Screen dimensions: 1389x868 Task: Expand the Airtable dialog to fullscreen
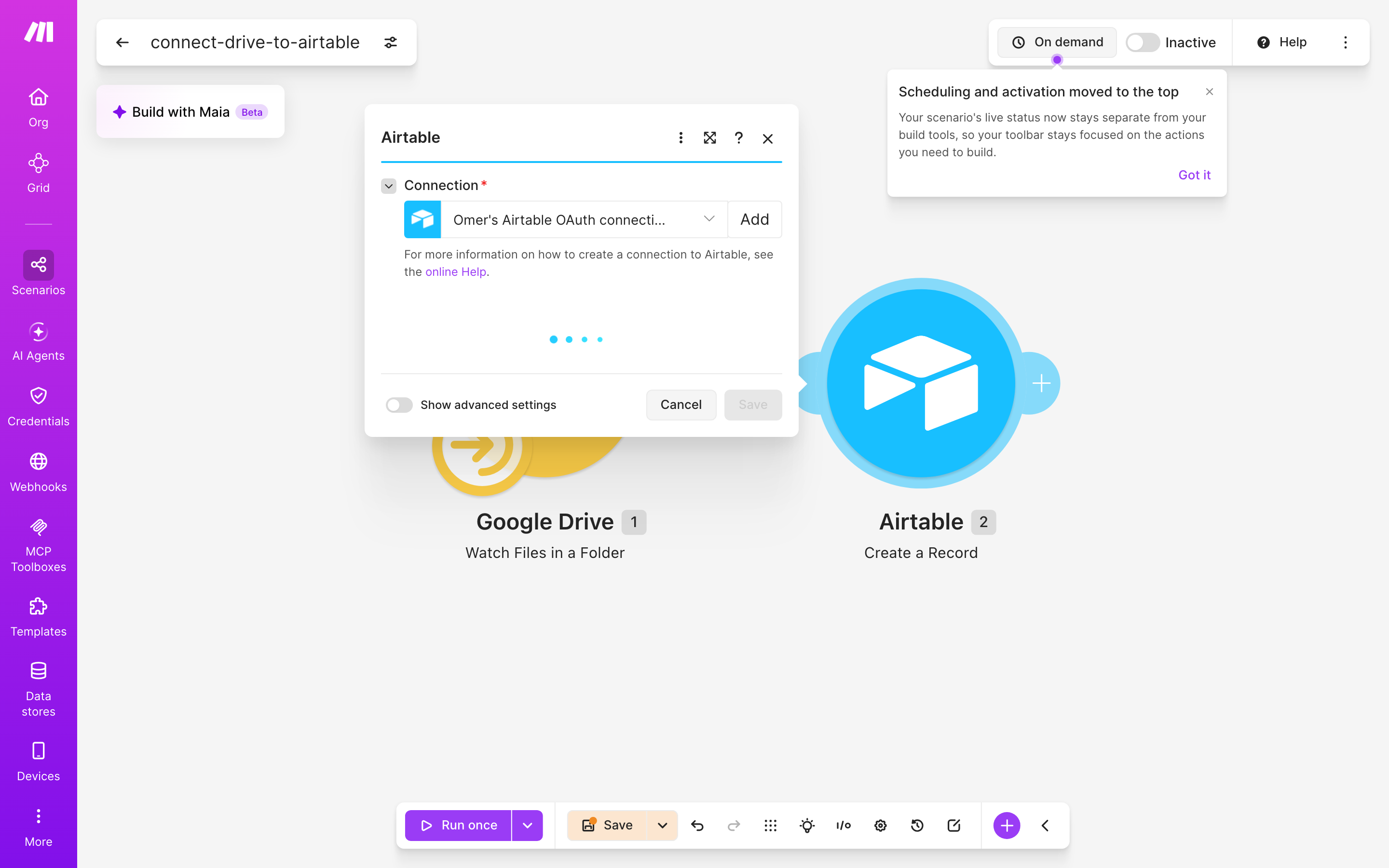pyautogui.click(x=709, y=138)
